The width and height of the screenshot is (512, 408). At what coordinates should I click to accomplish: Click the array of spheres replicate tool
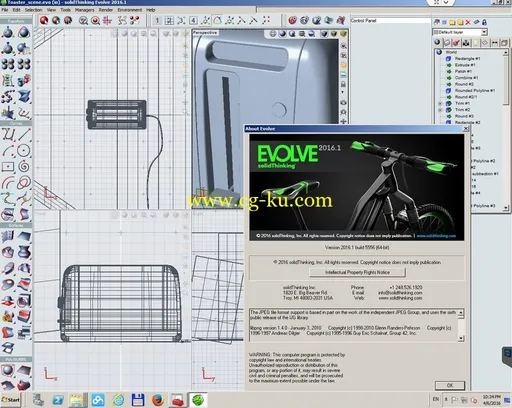(8, 64)
